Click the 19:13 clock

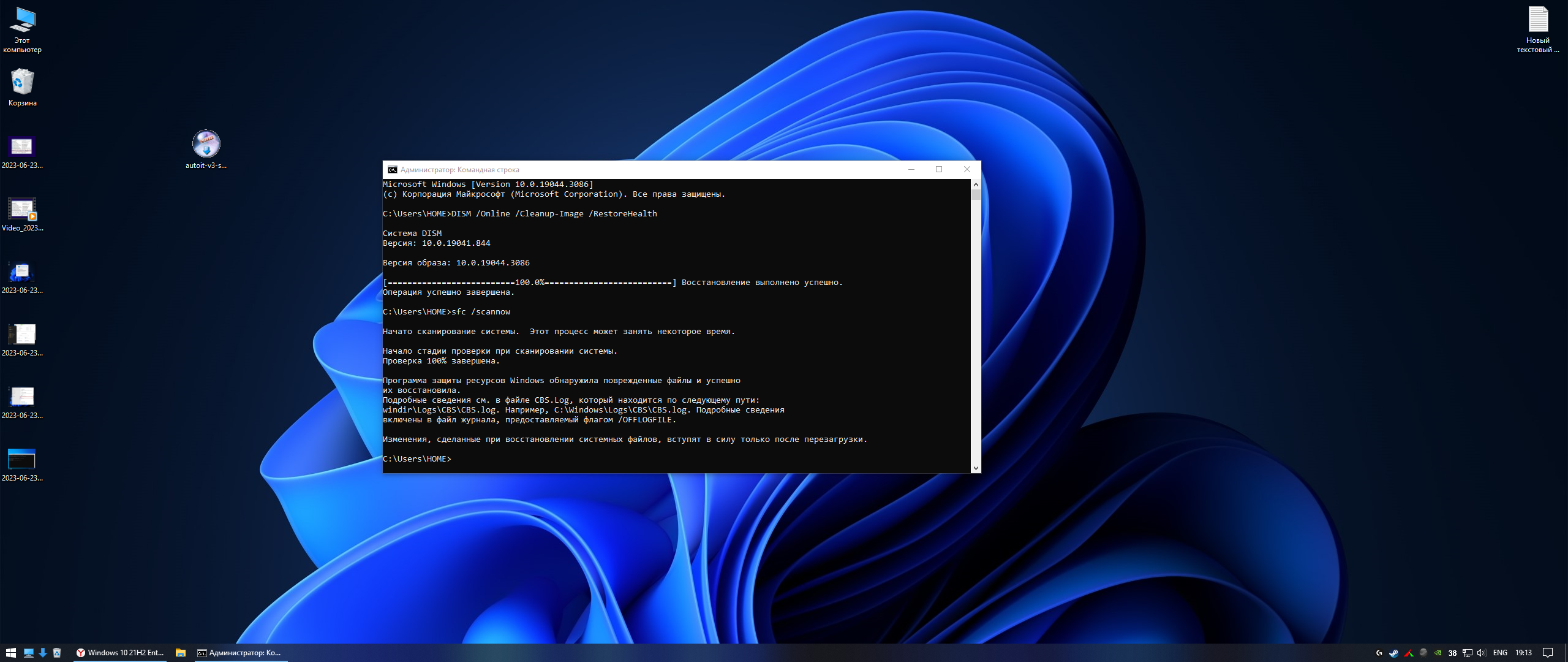(x=1523, y=653)
